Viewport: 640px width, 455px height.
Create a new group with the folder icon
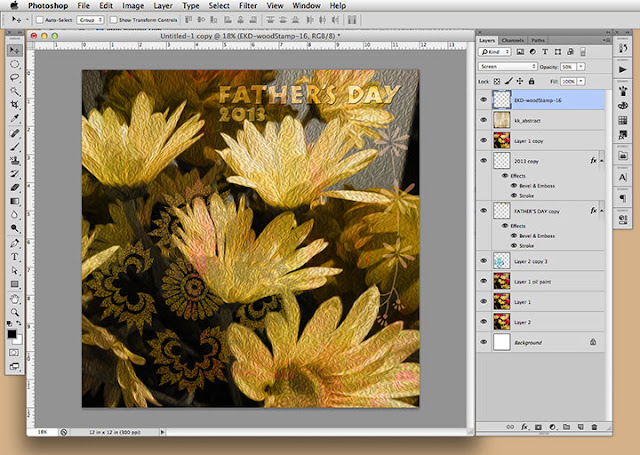coord(566,426)
